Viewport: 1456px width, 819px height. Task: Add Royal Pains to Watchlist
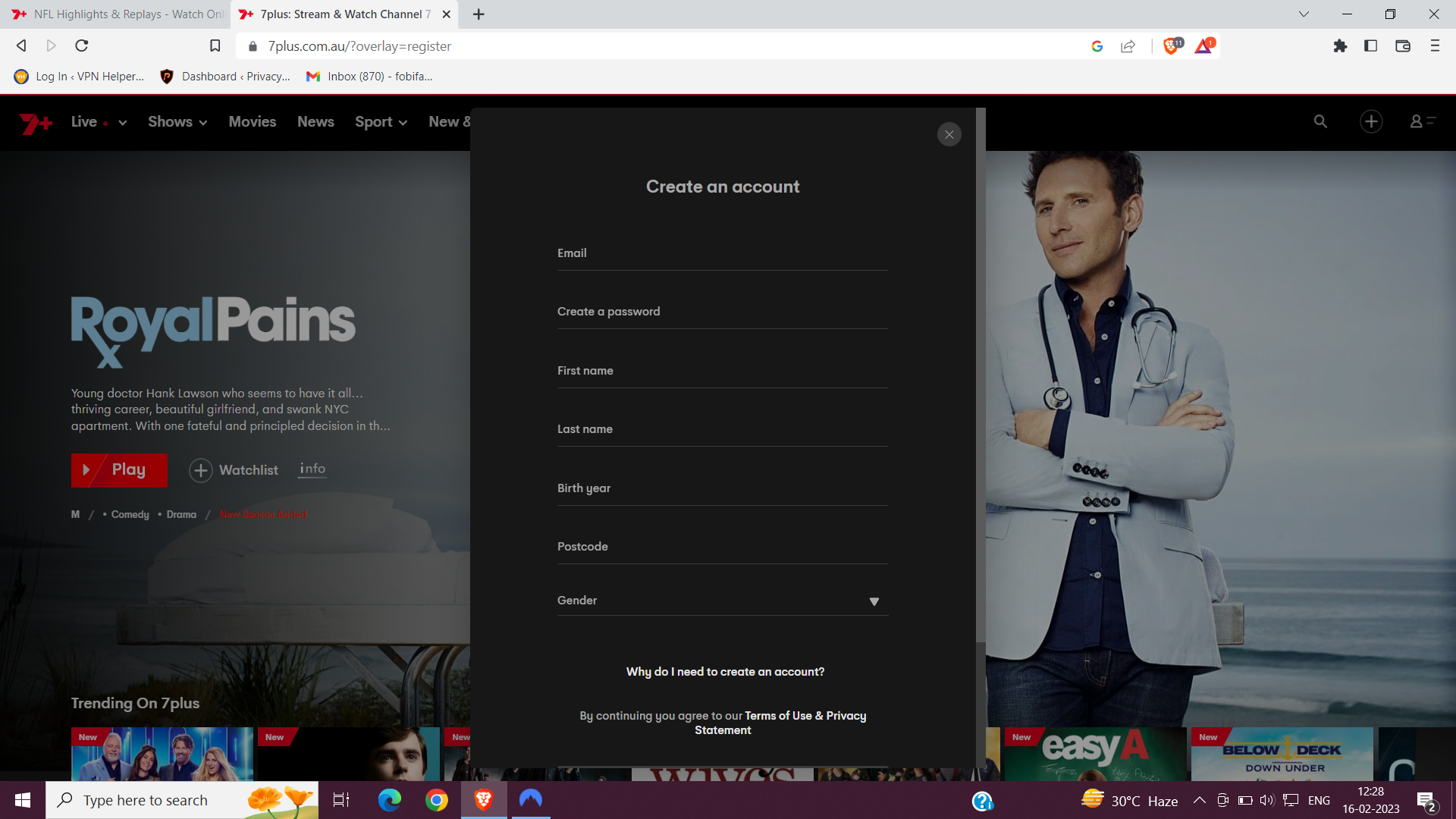coord(234,470)
